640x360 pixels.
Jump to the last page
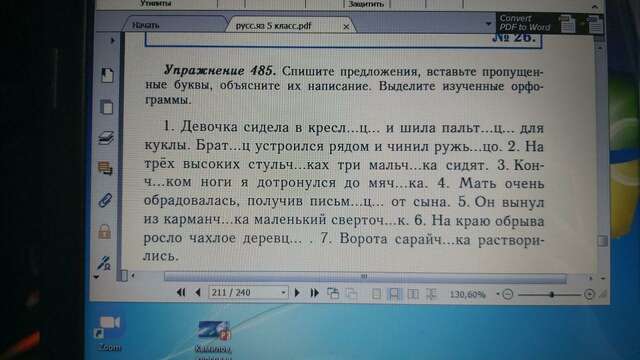314,293
